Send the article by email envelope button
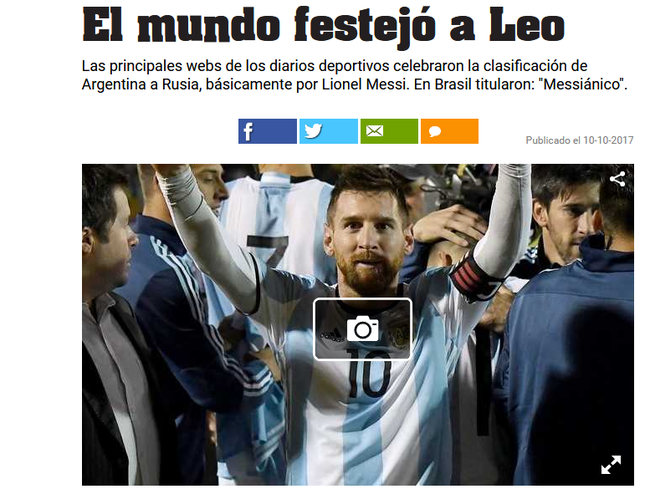Screen dimensions: 650x489 point(389,131)
